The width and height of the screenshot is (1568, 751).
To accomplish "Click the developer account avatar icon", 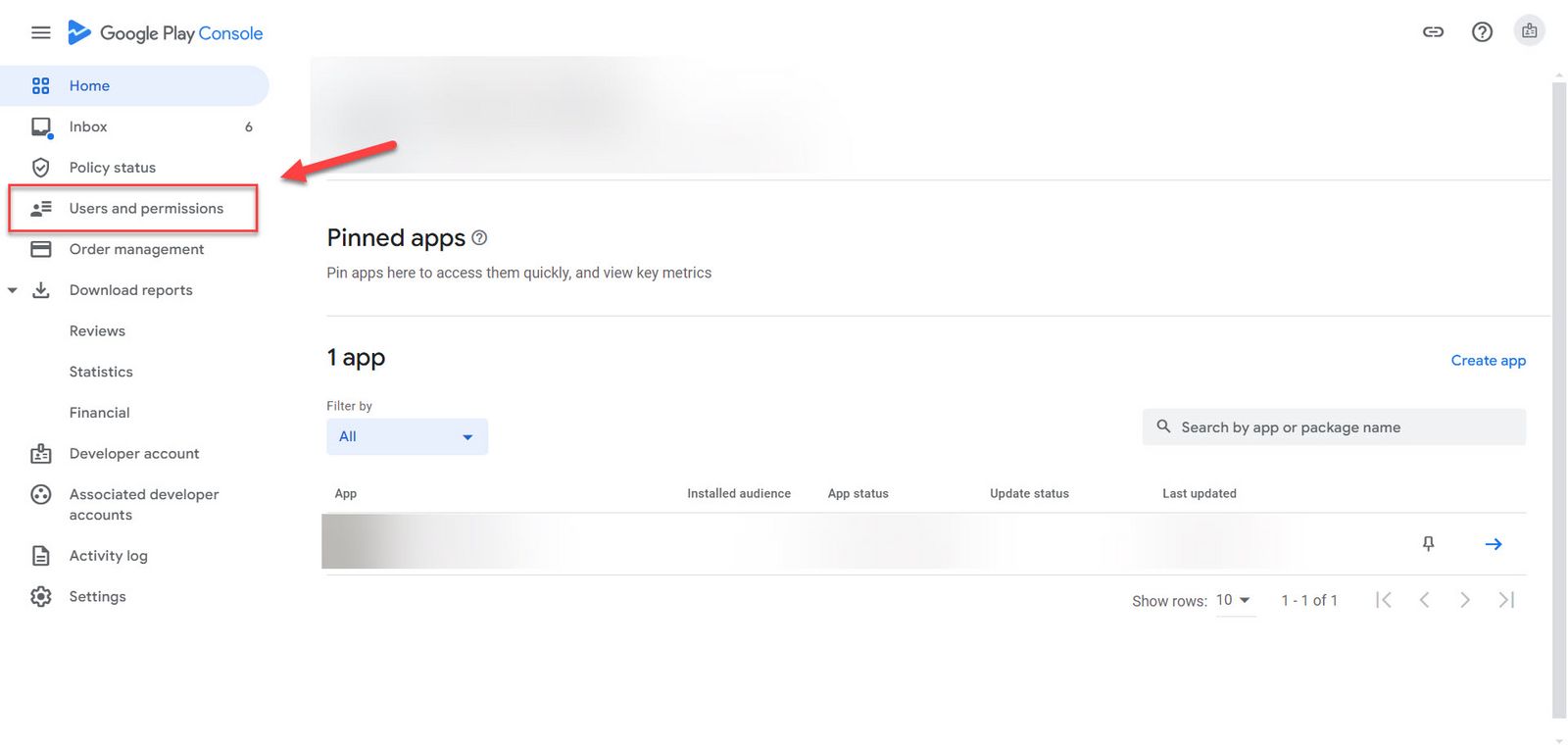I will coord(1529,31).
